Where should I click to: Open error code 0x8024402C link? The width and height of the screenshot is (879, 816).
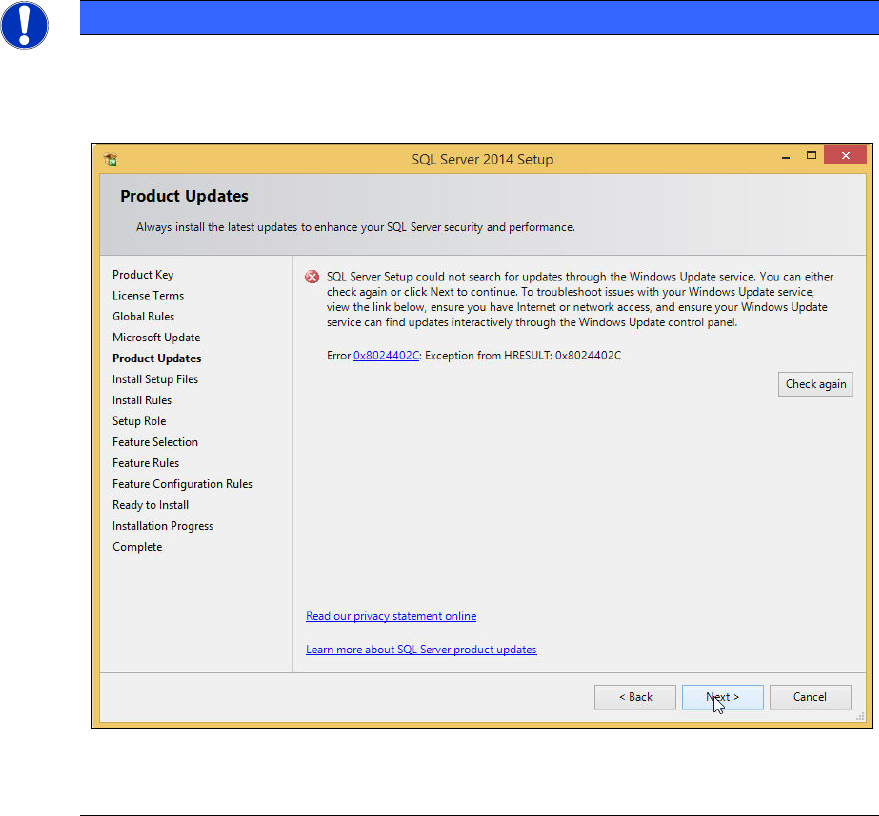[x=386, y=355]
